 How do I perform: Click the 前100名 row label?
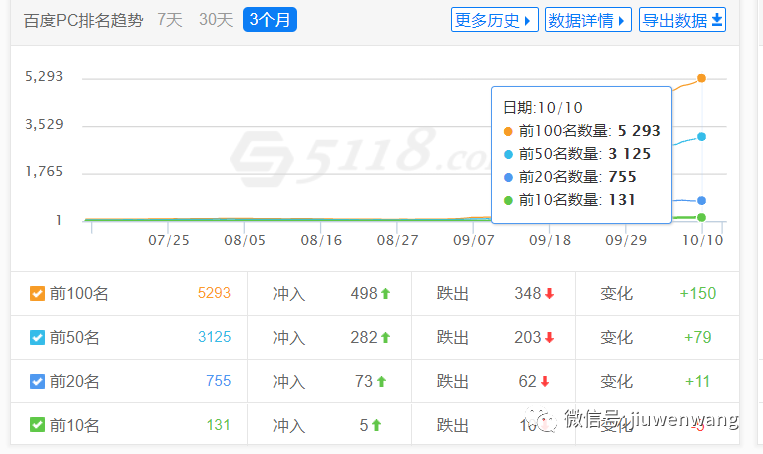[79, 293]
